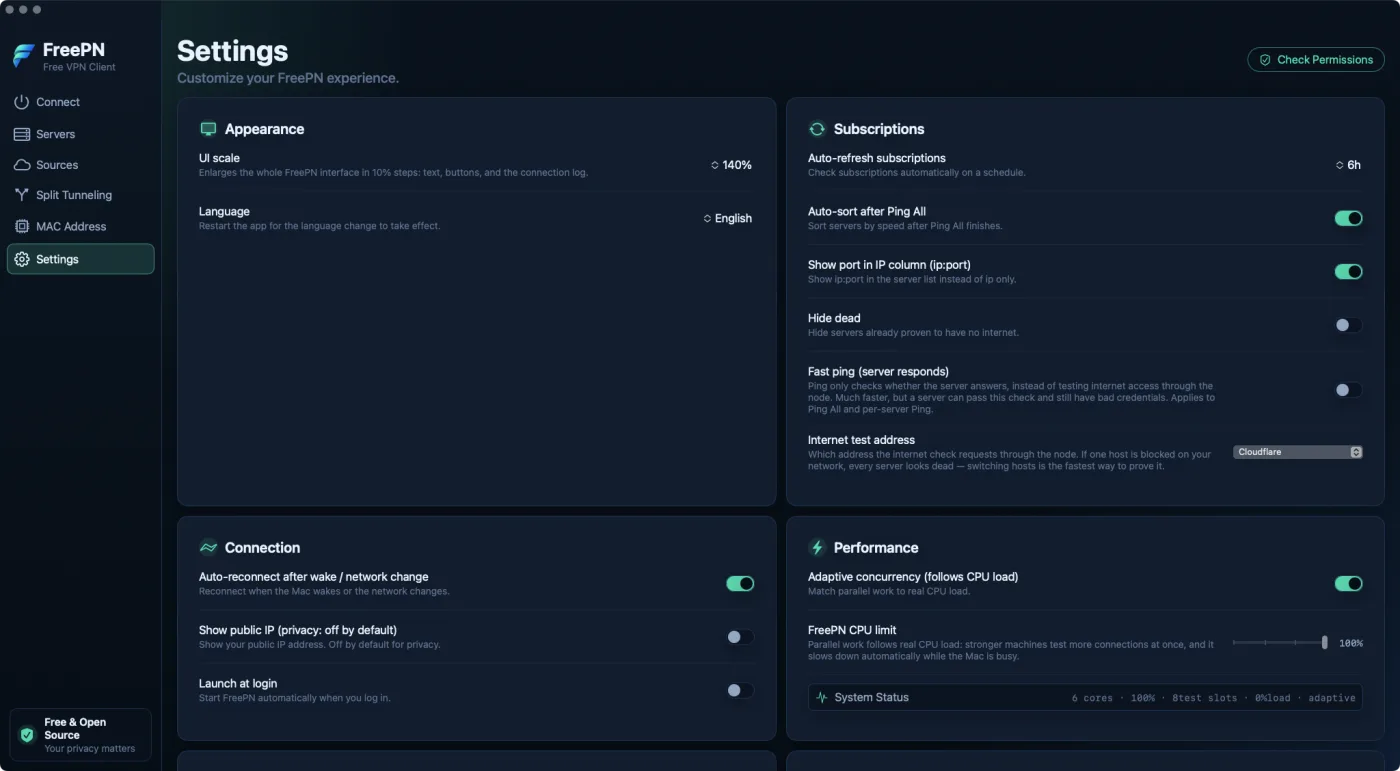Click the Sources cloud icon
The image size is (1400, 771).
coord(21,165)
